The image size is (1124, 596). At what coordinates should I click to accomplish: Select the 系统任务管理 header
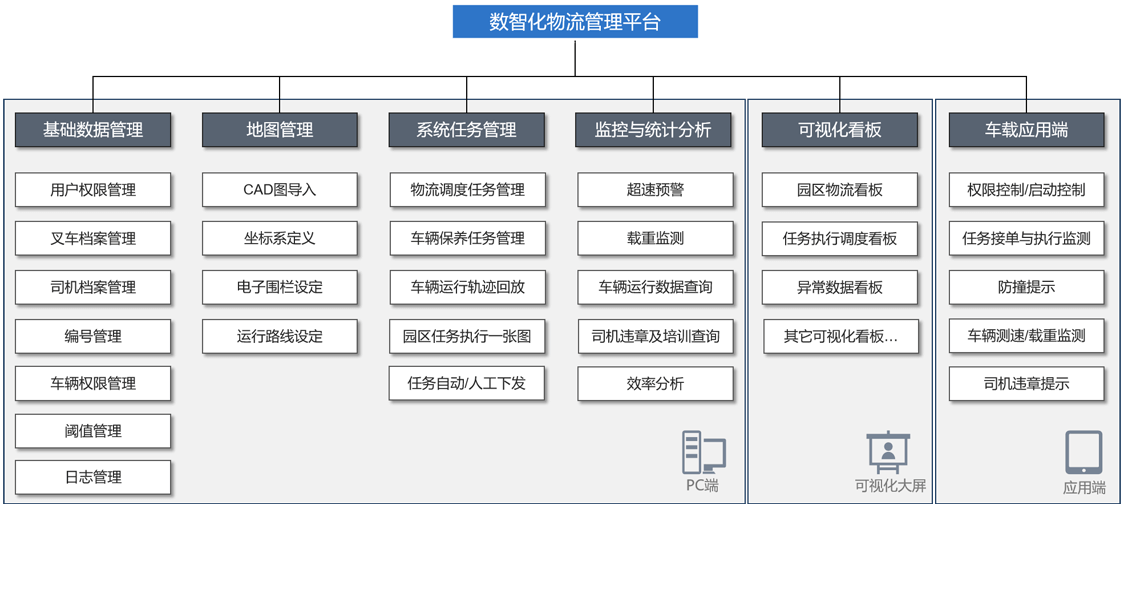tap(466, 130)
